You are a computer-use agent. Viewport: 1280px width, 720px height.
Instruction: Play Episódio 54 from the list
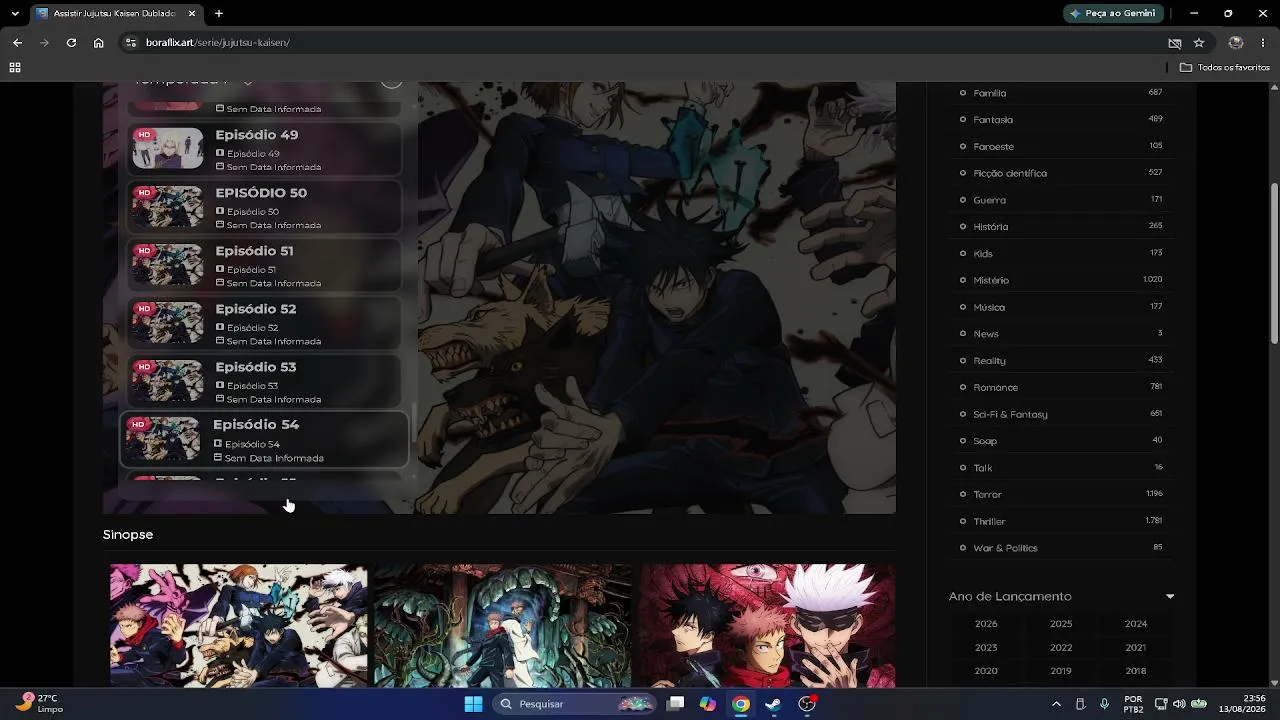click(264, 439)
